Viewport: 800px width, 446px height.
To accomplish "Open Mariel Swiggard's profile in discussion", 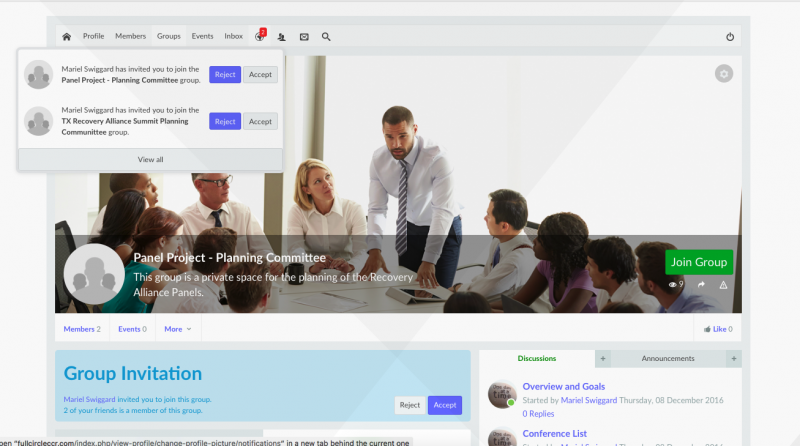I will click(589, 400).
